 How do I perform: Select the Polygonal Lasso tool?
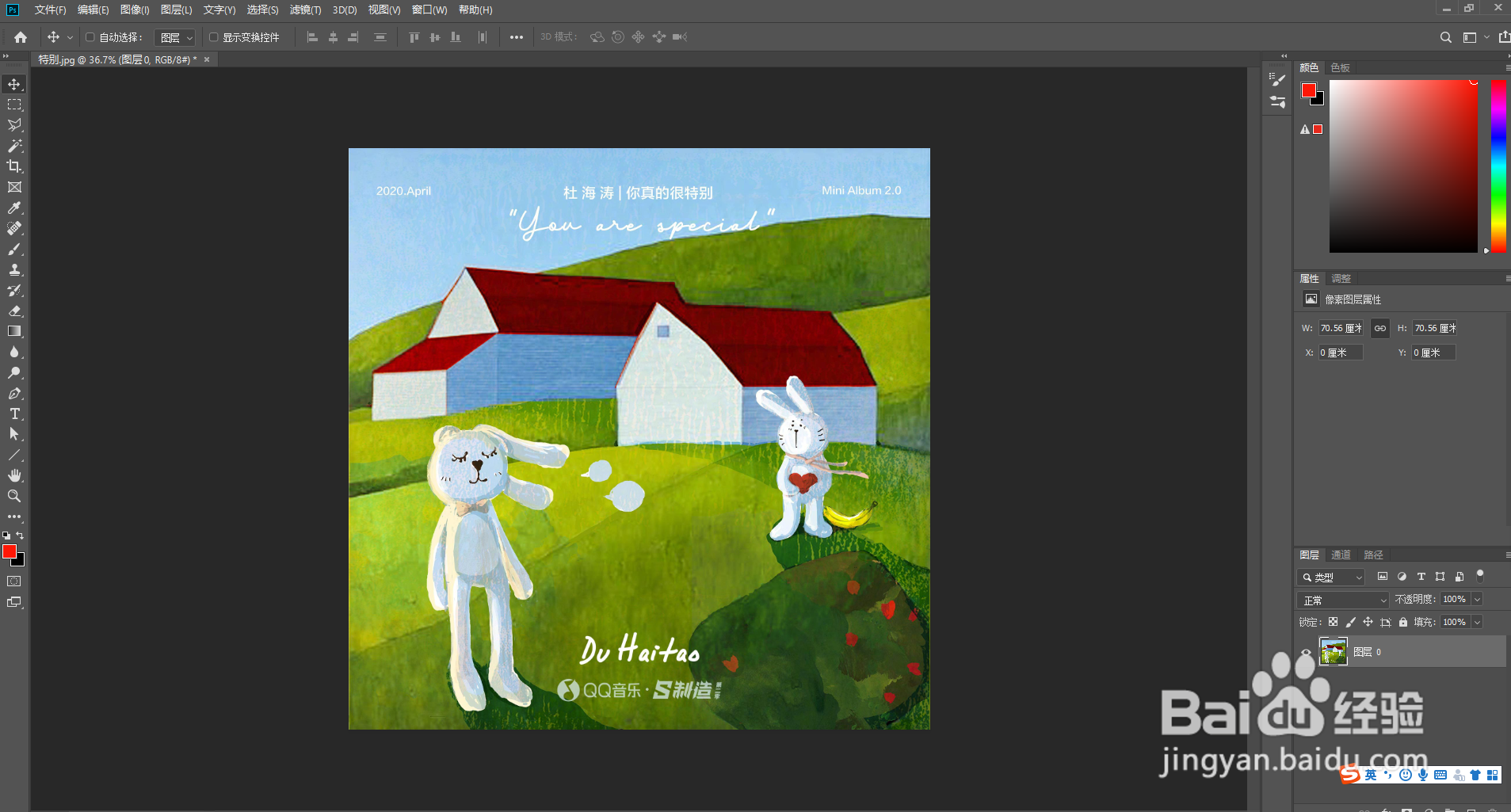[x=14, y=125]
